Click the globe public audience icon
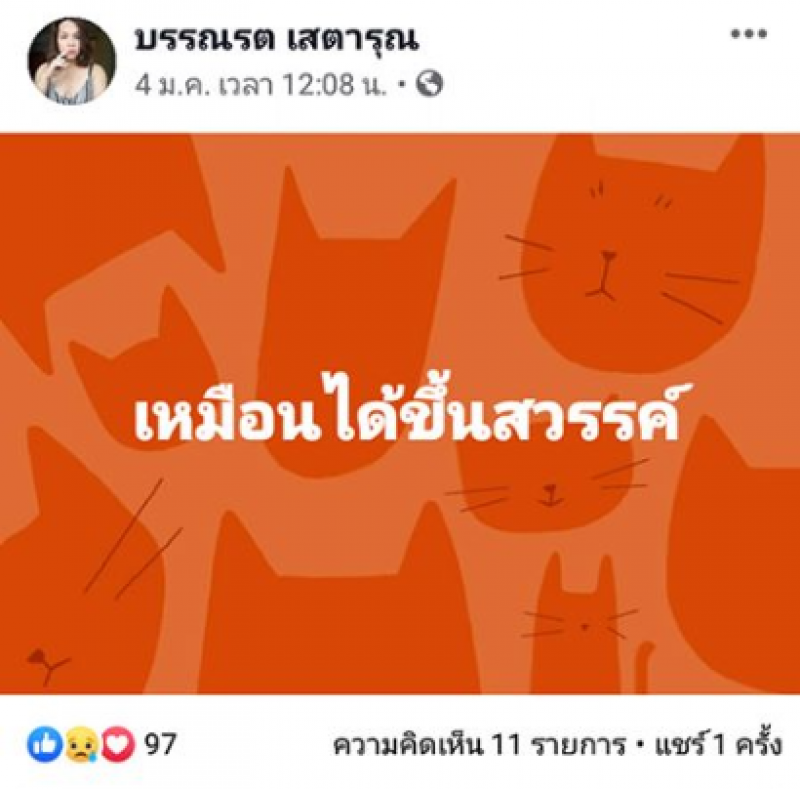800x789 pixels. [429, 84]
